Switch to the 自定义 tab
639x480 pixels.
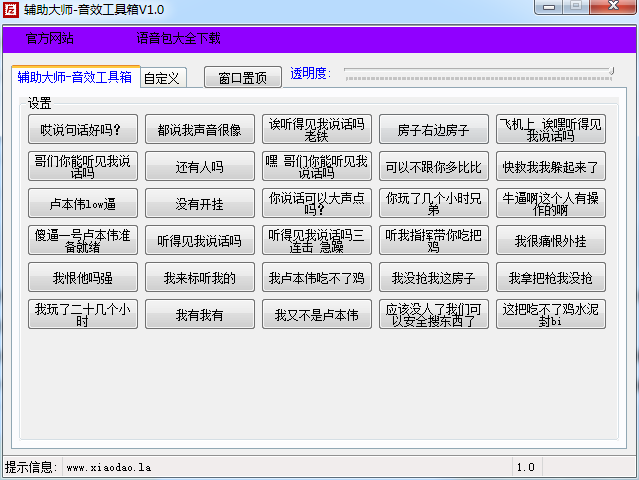[x=161, y=78]
